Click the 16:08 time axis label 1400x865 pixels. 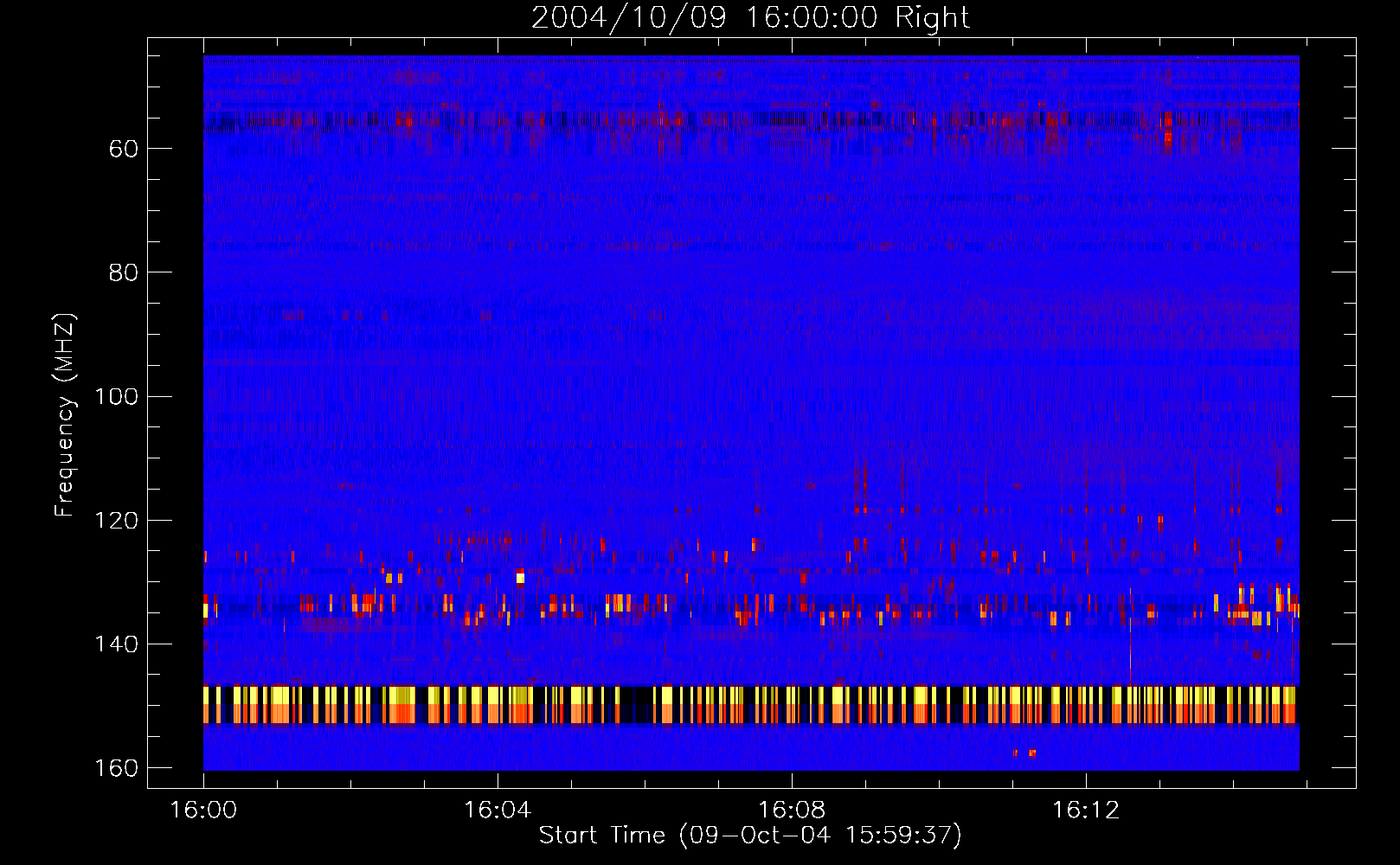[x=791, y=811]
